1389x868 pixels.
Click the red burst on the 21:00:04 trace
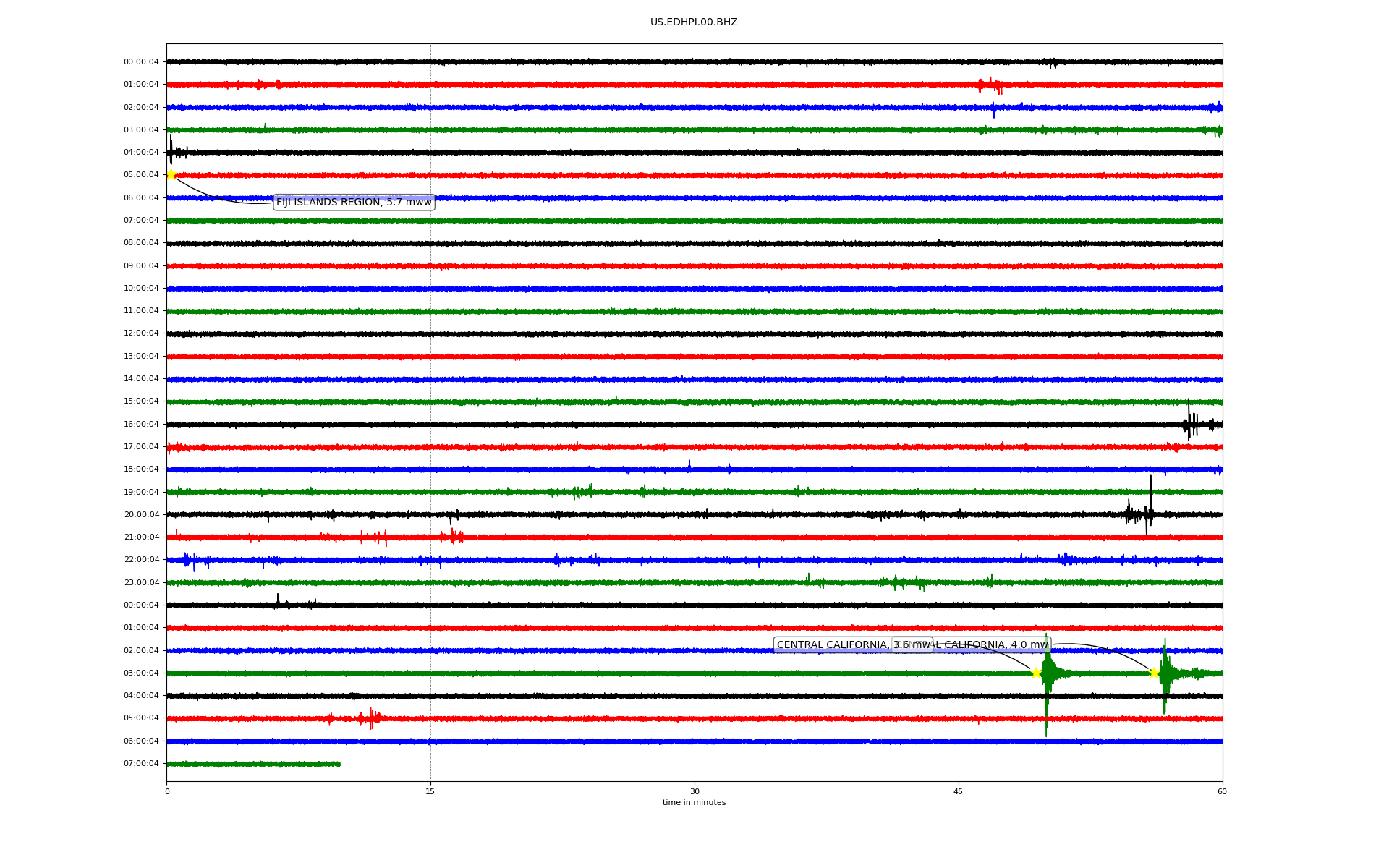(453, 537)
